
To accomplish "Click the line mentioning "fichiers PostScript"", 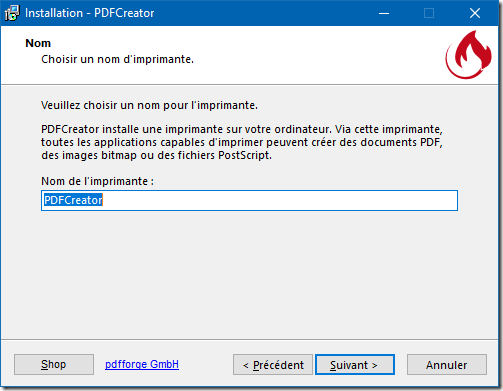I will (x=156, y=155).
